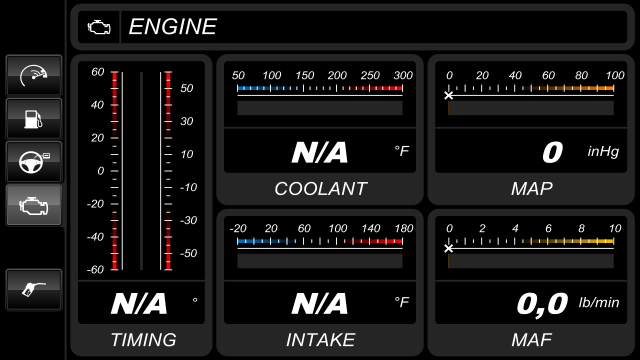
Task: Open the steering wheel trip page
Action: 34,162
